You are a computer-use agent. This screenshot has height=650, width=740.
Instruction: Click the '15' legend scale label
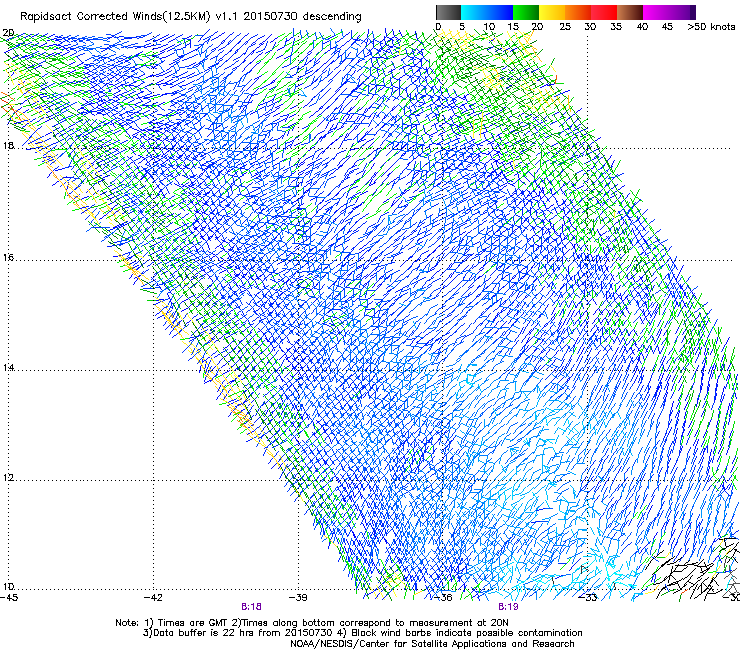513,27
